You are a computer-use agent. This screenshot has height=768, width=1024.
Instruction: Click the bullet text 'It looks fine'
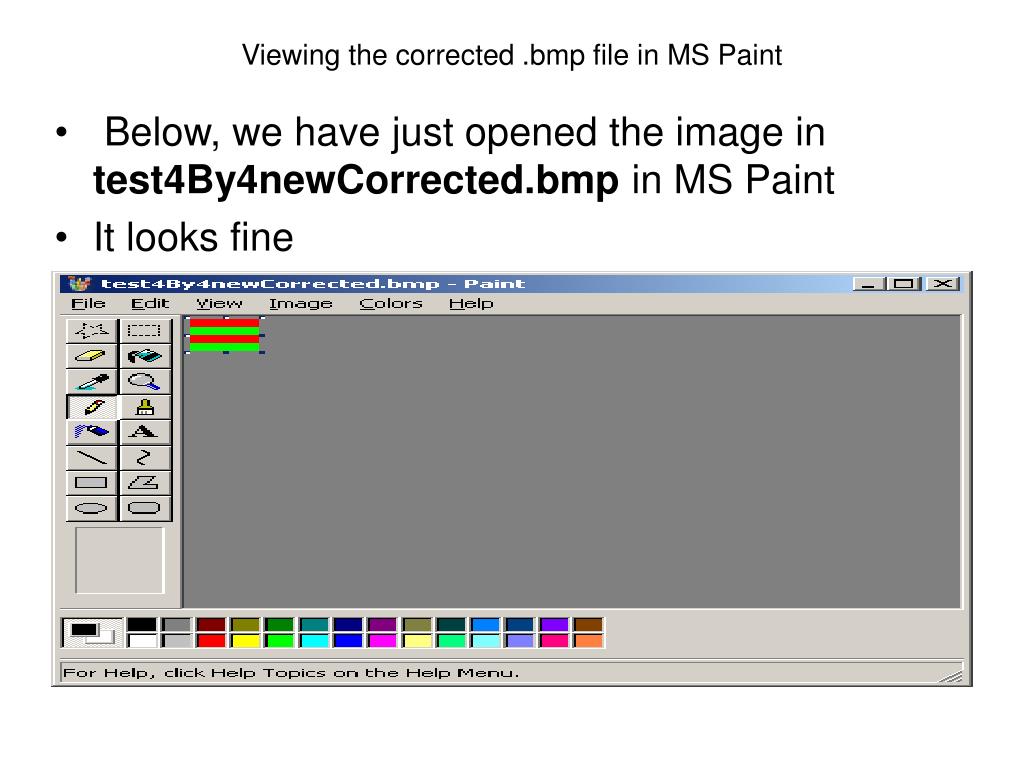tap(193, 236)
